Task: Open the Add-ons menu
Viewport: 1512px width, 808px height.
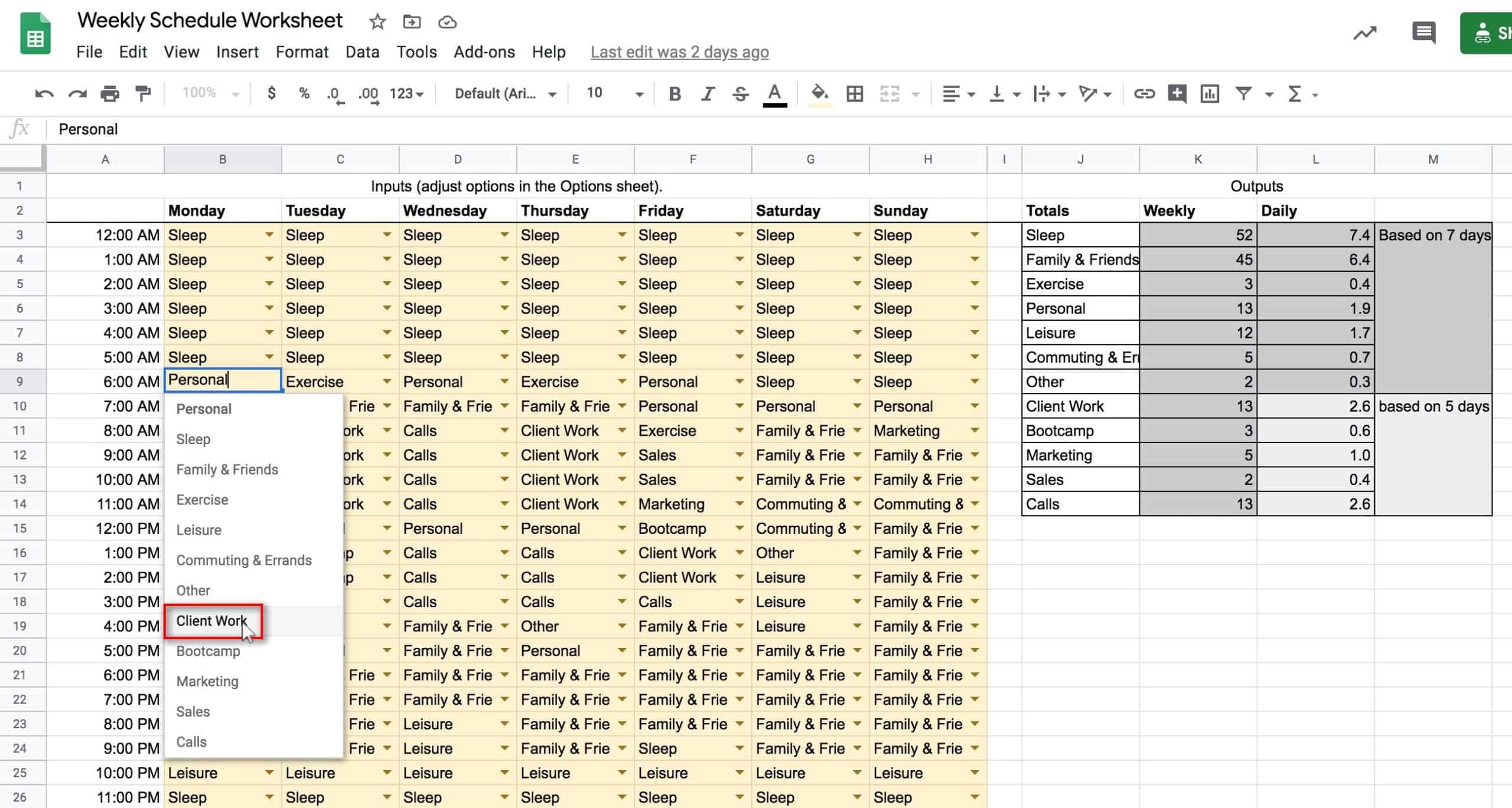Action: pos(484,52)
